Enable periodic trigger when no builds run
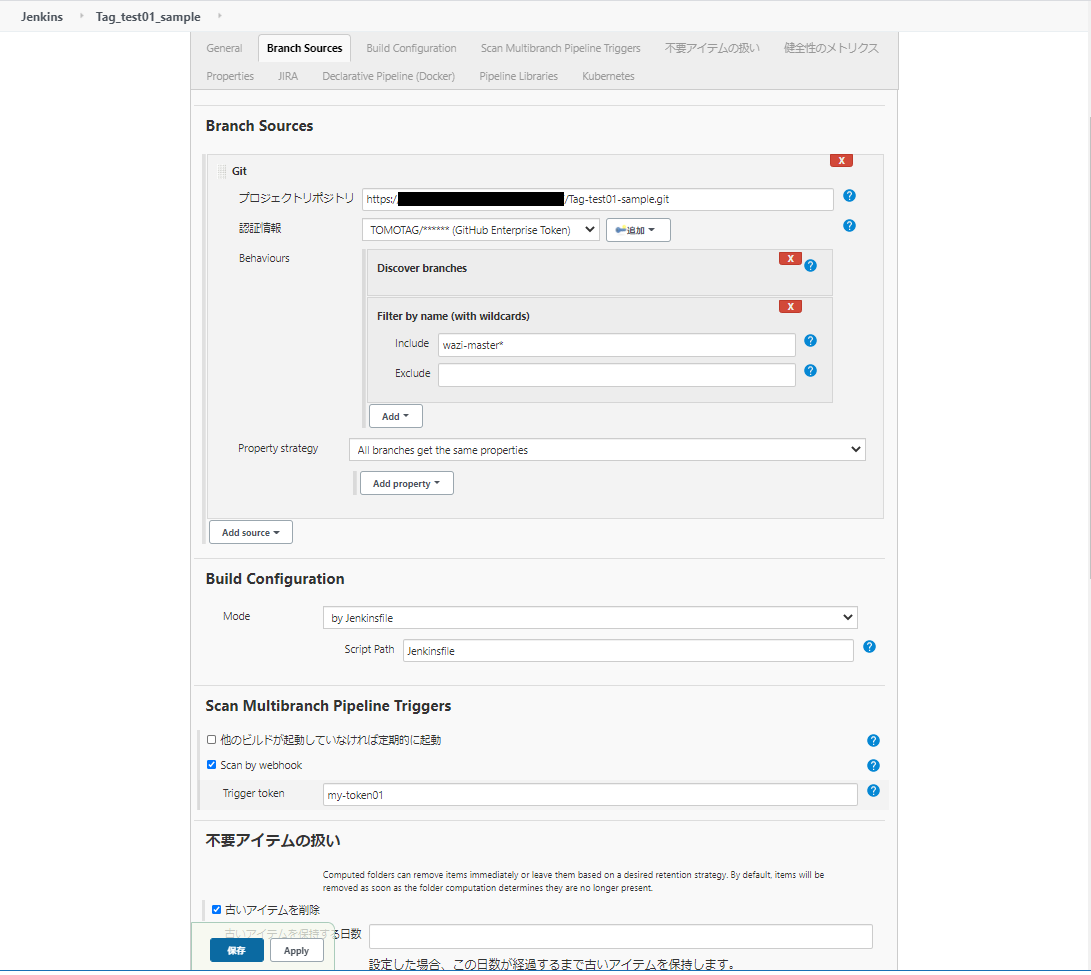 [x=212, y=740]
